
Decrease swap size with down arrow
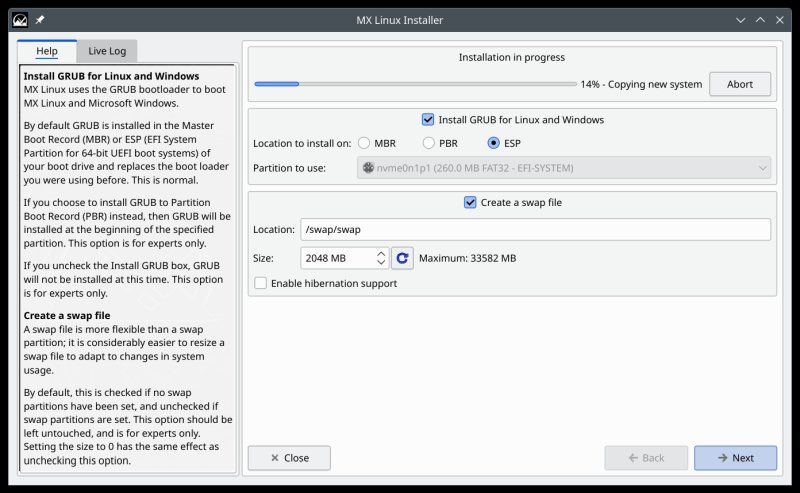click(381, 262)
